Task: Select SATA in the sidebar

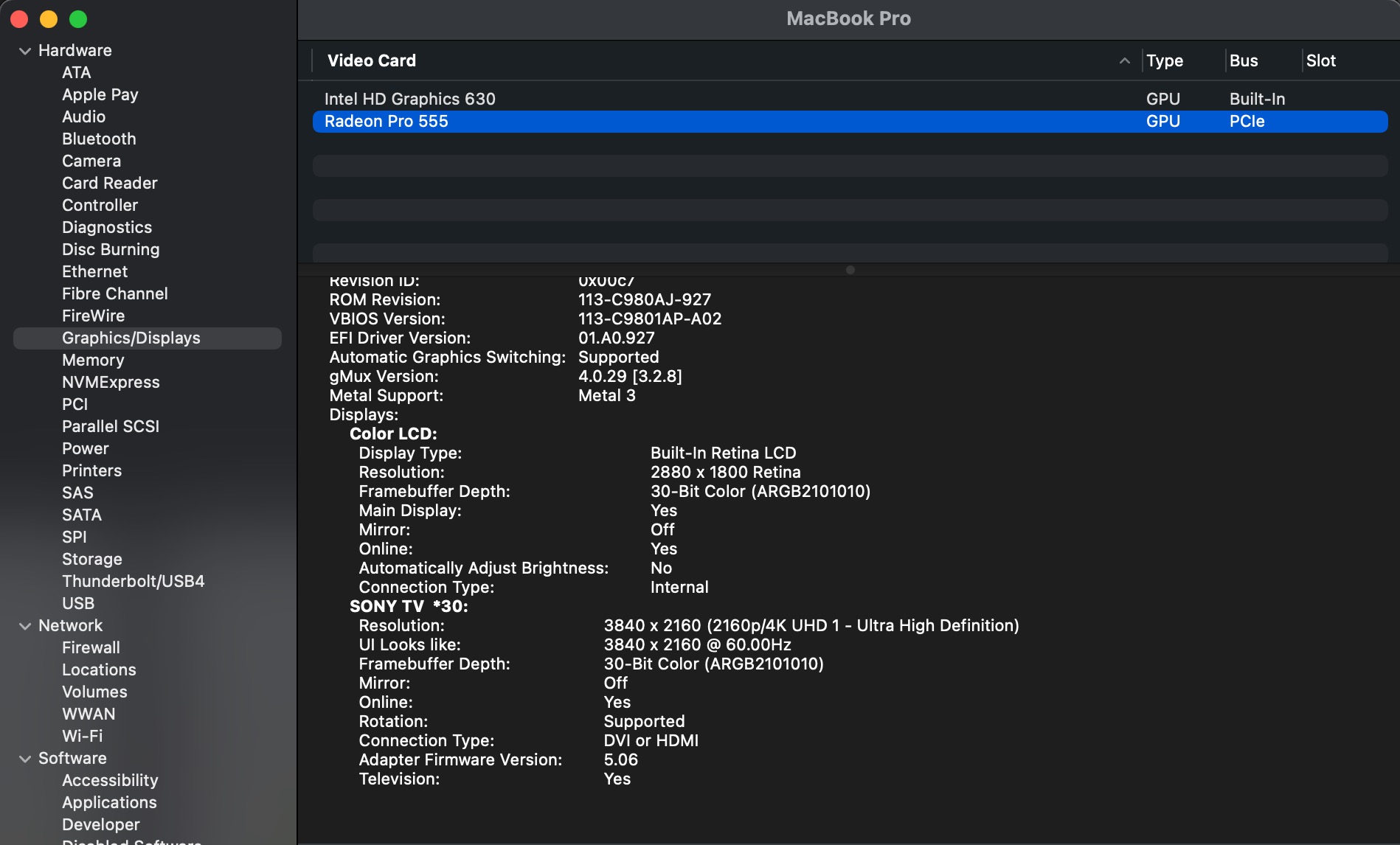Action: point(82,515)
